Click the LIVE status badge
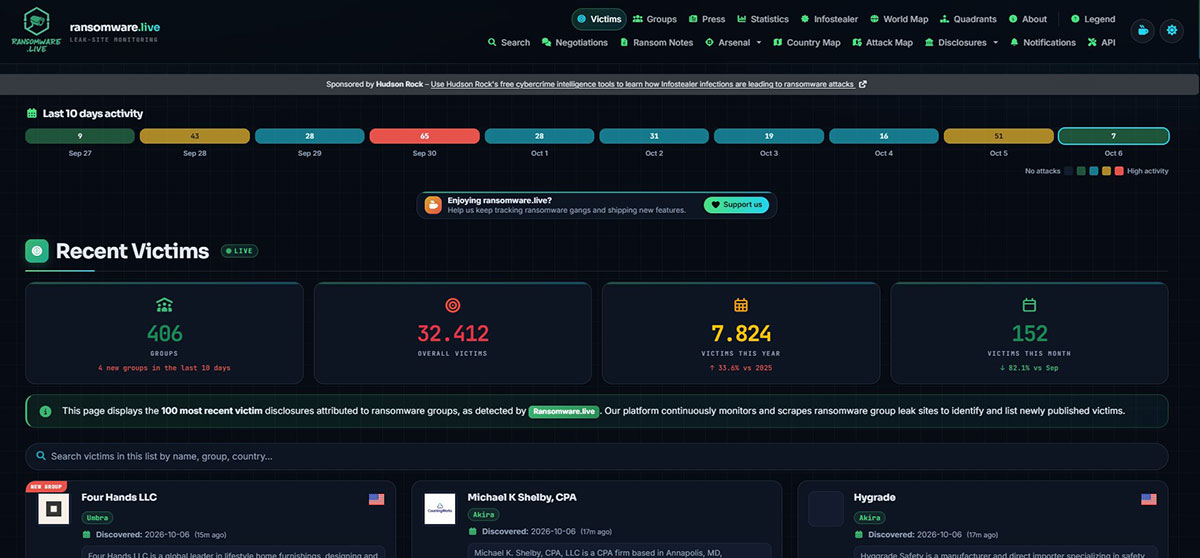Screen dimensions: 1200x558 239,251
